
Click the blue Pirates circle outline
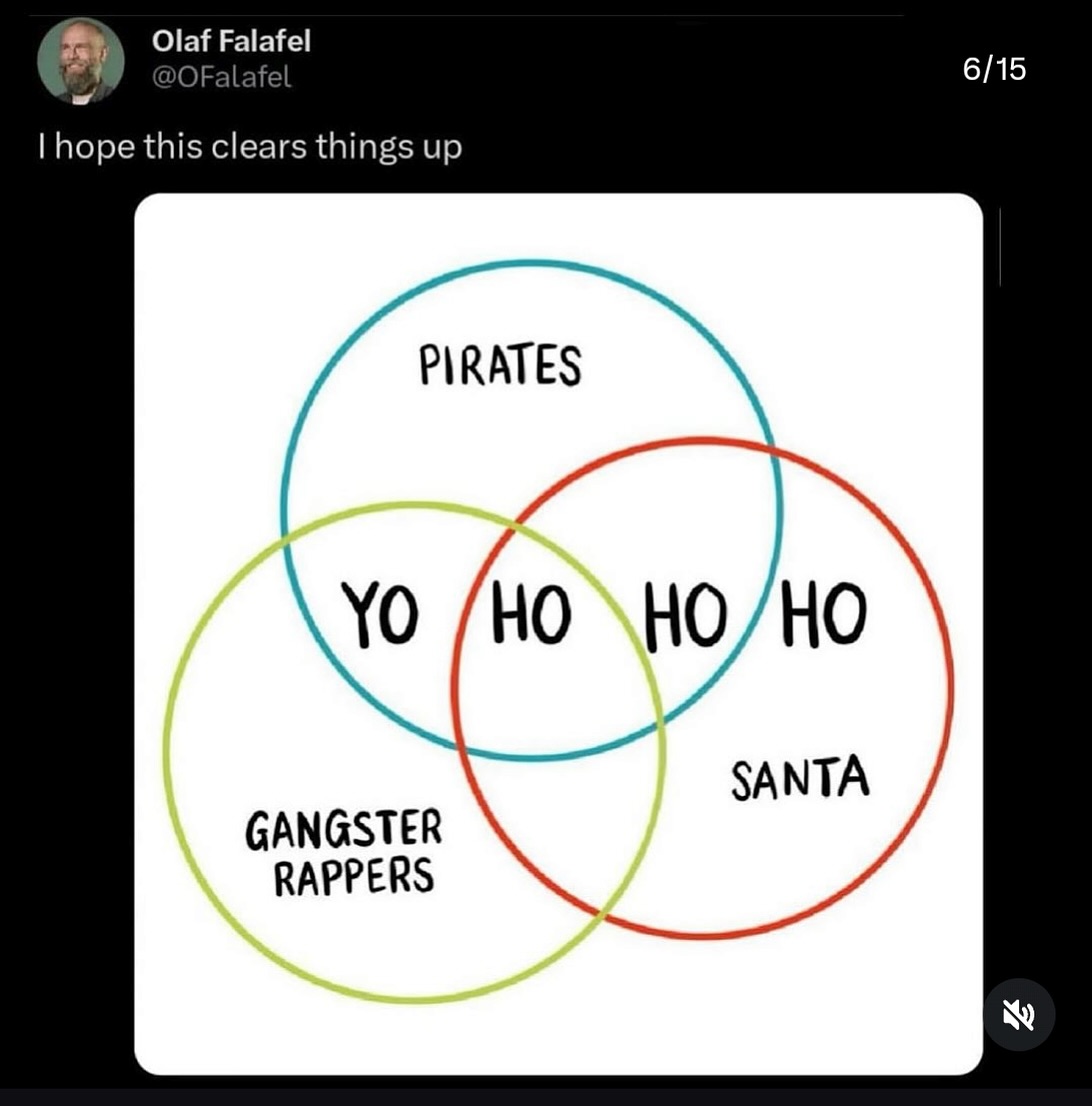[531, 263]
